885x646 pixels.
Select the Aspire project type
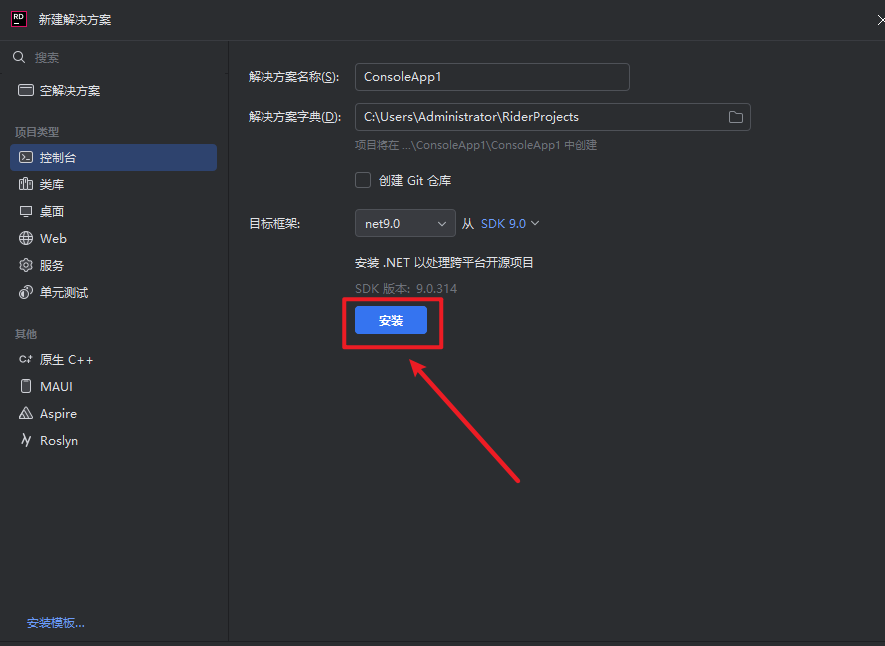coord(113,413)
